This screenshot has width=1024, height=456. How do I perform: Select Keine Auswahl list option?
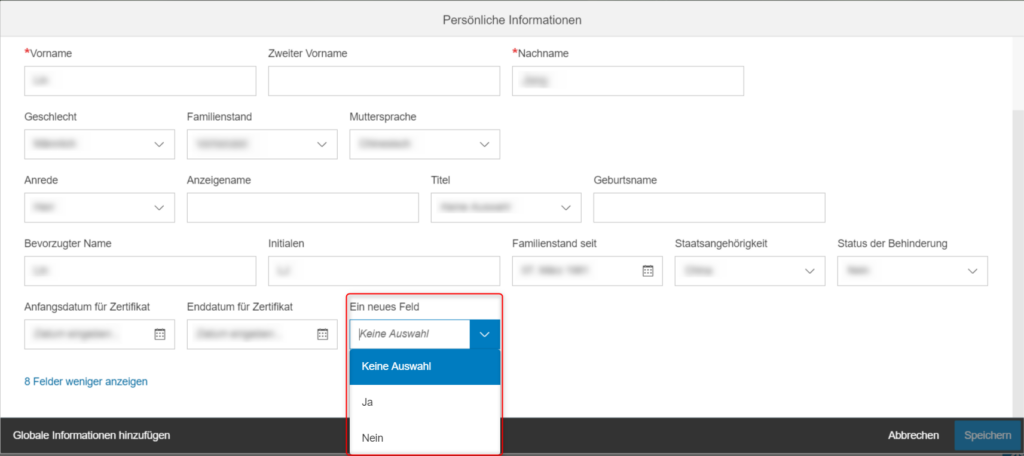point(425,367)
